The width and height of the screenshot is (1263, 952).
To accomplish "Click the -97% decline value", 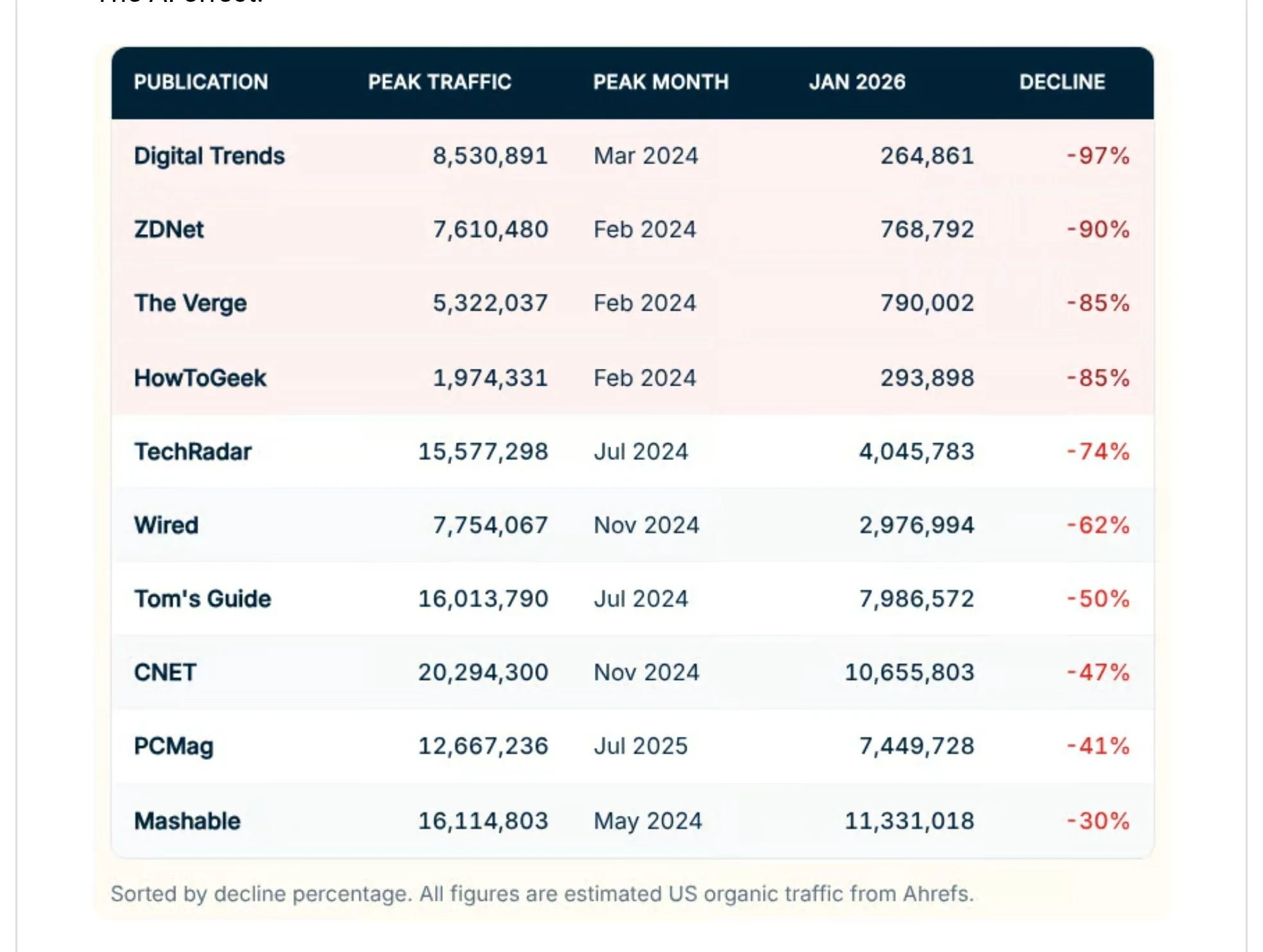I will (1097, 156).
